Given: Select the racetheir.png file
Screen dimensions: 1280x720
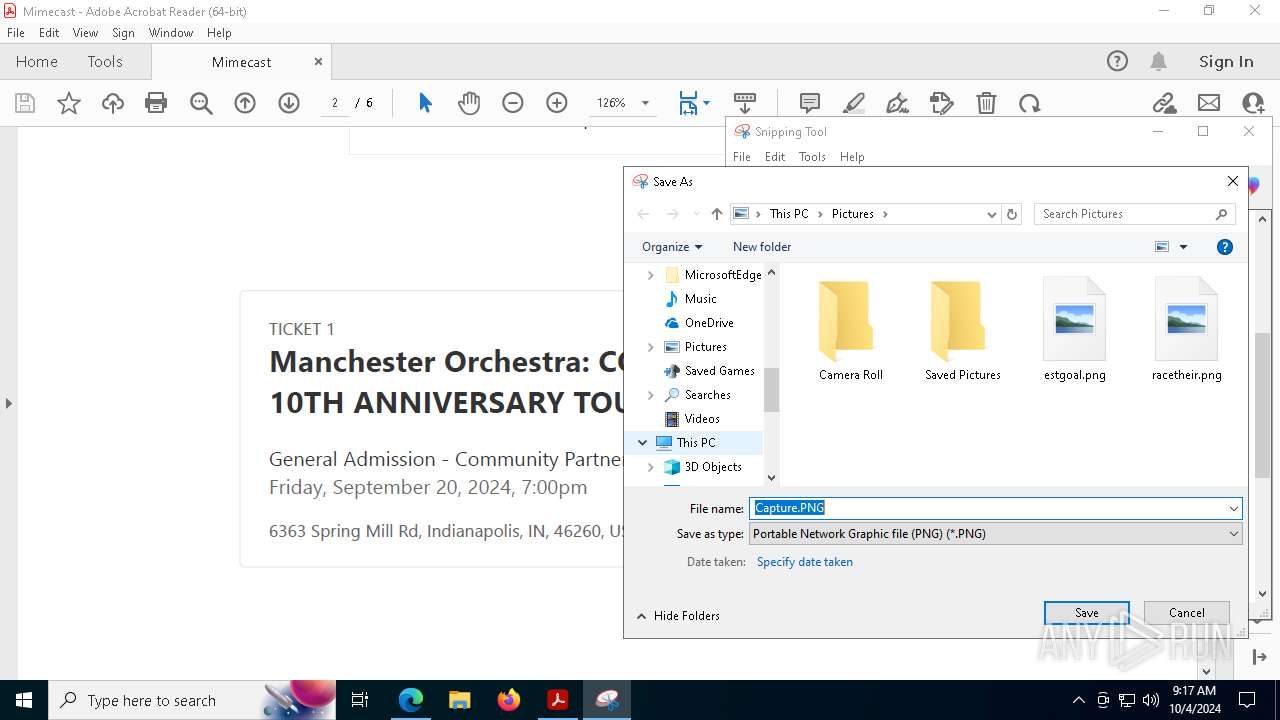Looking at the screenshot, I should (x=1187, y=330).
